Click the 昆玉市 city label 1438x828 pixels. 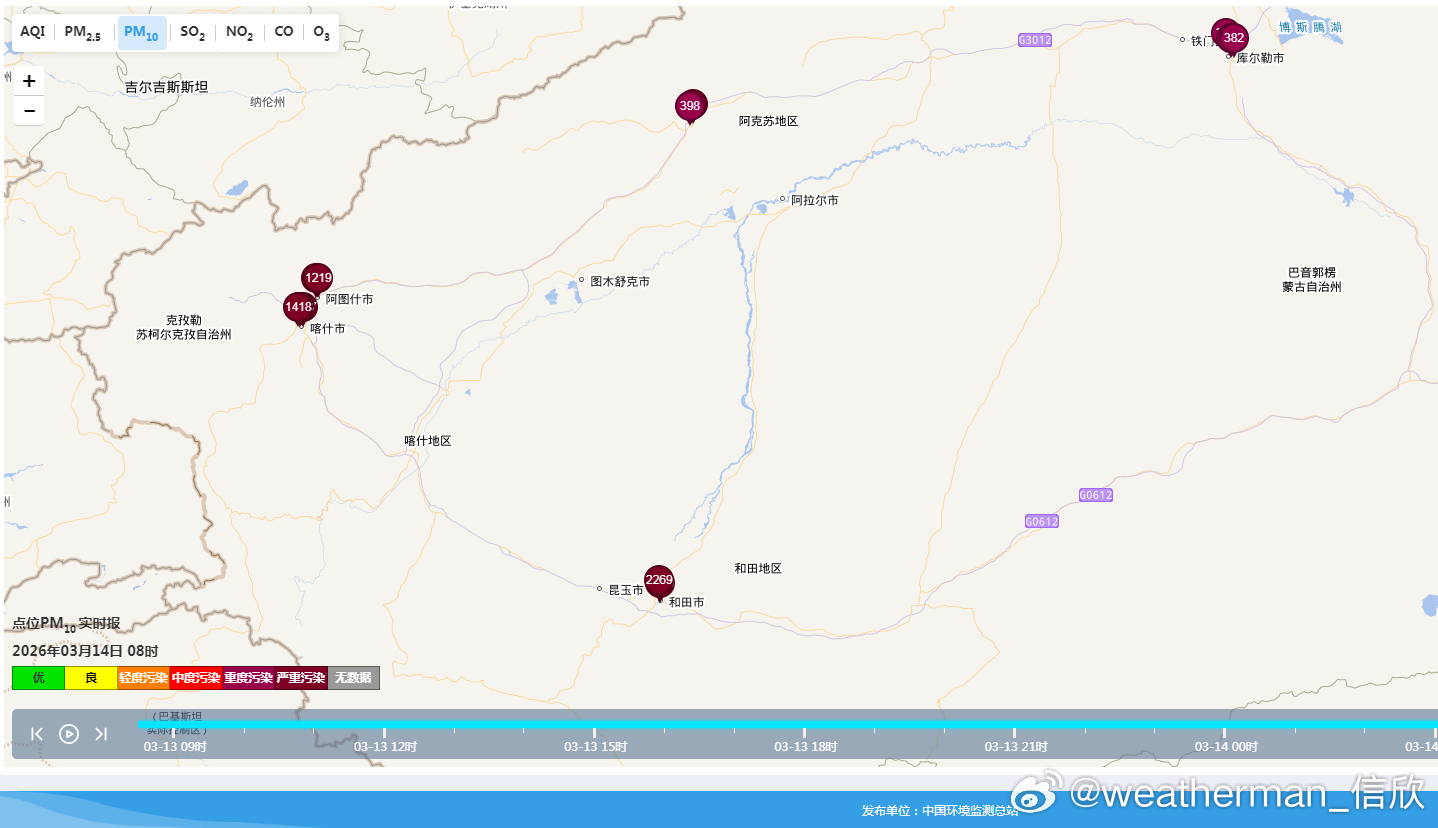point(626,591)
